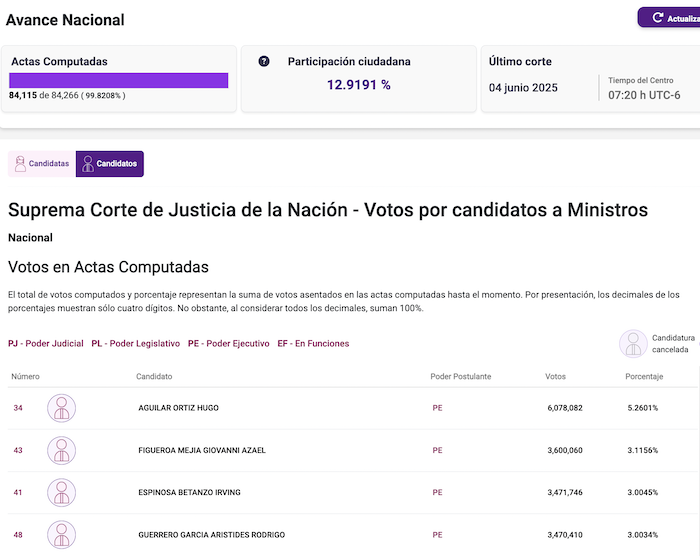Viewport: 700px width, 556px height.
Task: Click the female icon in Candidatas tab
Action: (x=20, y=164)
